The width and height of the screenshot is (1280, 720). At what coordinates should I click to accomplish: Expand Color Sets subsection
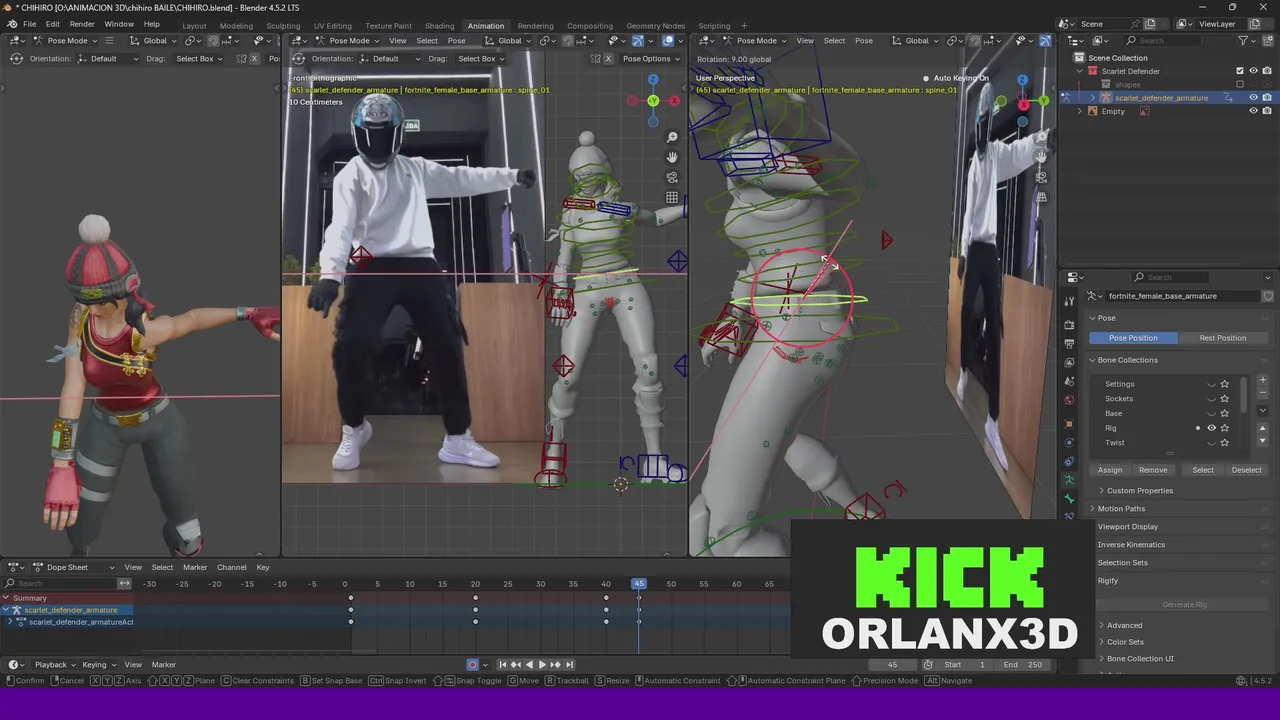[x=1124, y=642]
